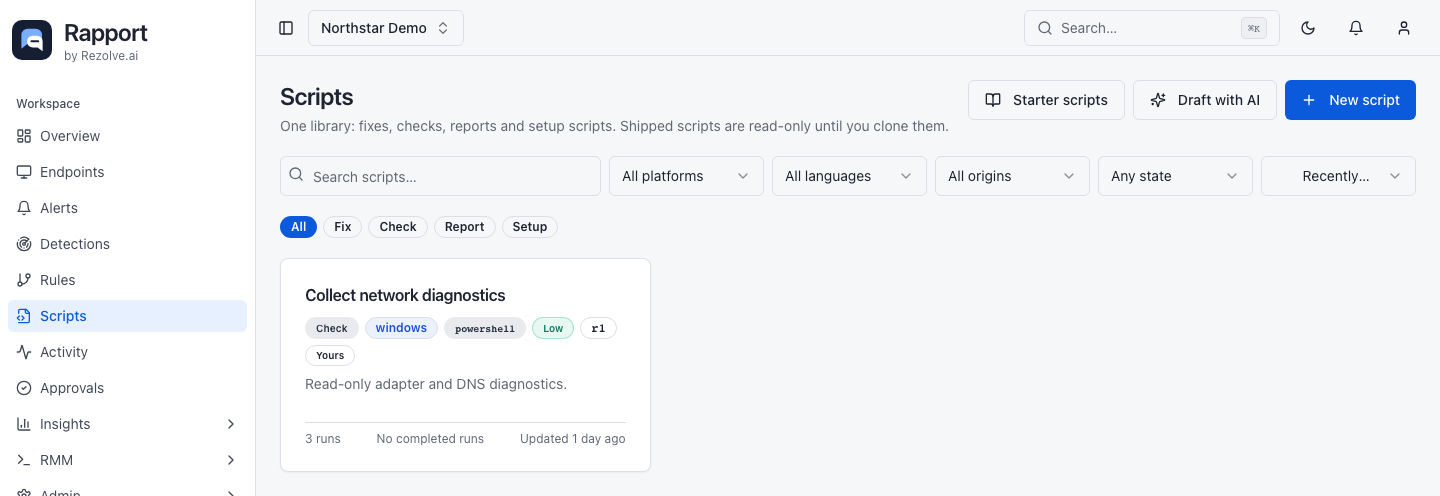Image resolution: width=1440 pixels, height=496 pixels.
Task: Click the Starter scripts button
Action: click(1046, 100)
